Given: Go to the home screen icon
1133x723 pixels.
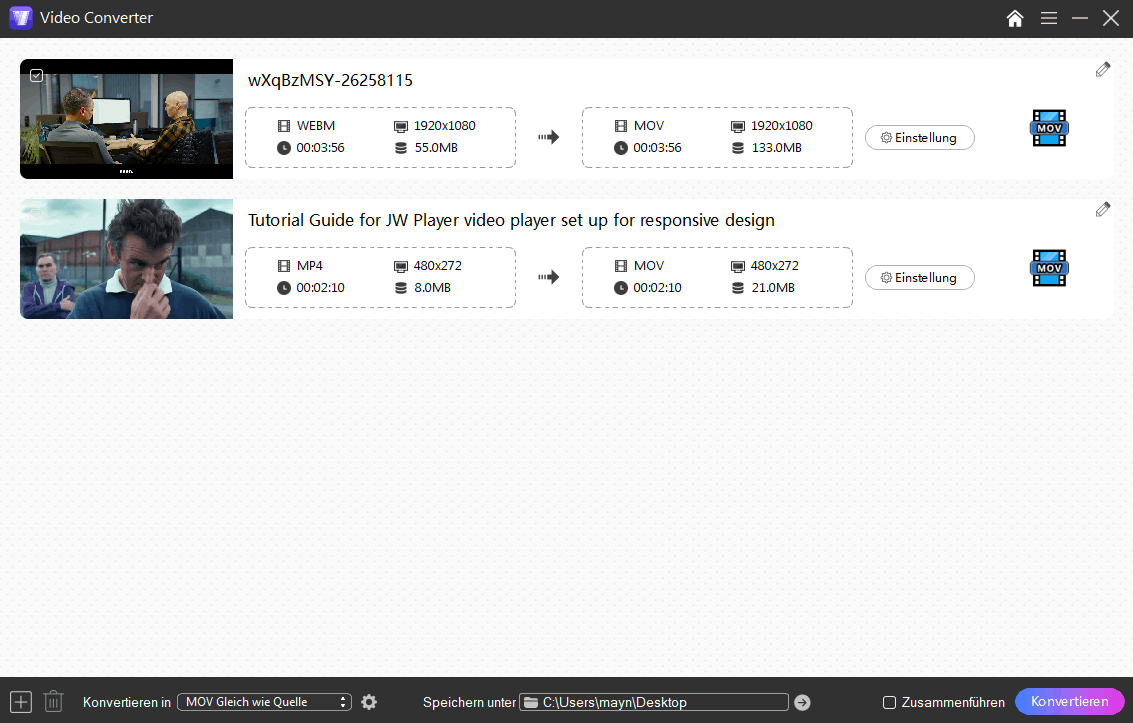Looking at the screenshot, I should point(1014,18).
